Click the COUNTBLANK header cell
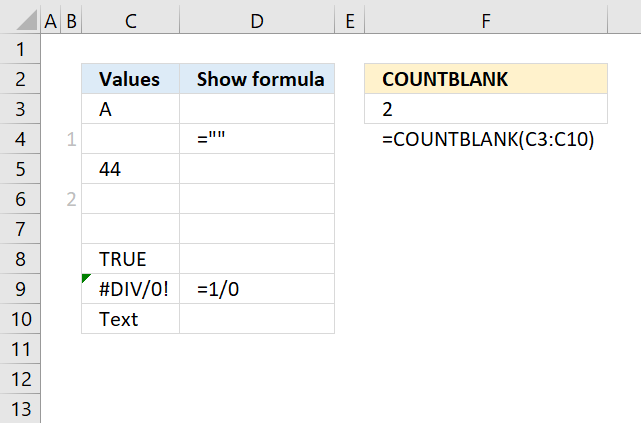Viewport: 641px width, 423px height. [x=486, y=80]
